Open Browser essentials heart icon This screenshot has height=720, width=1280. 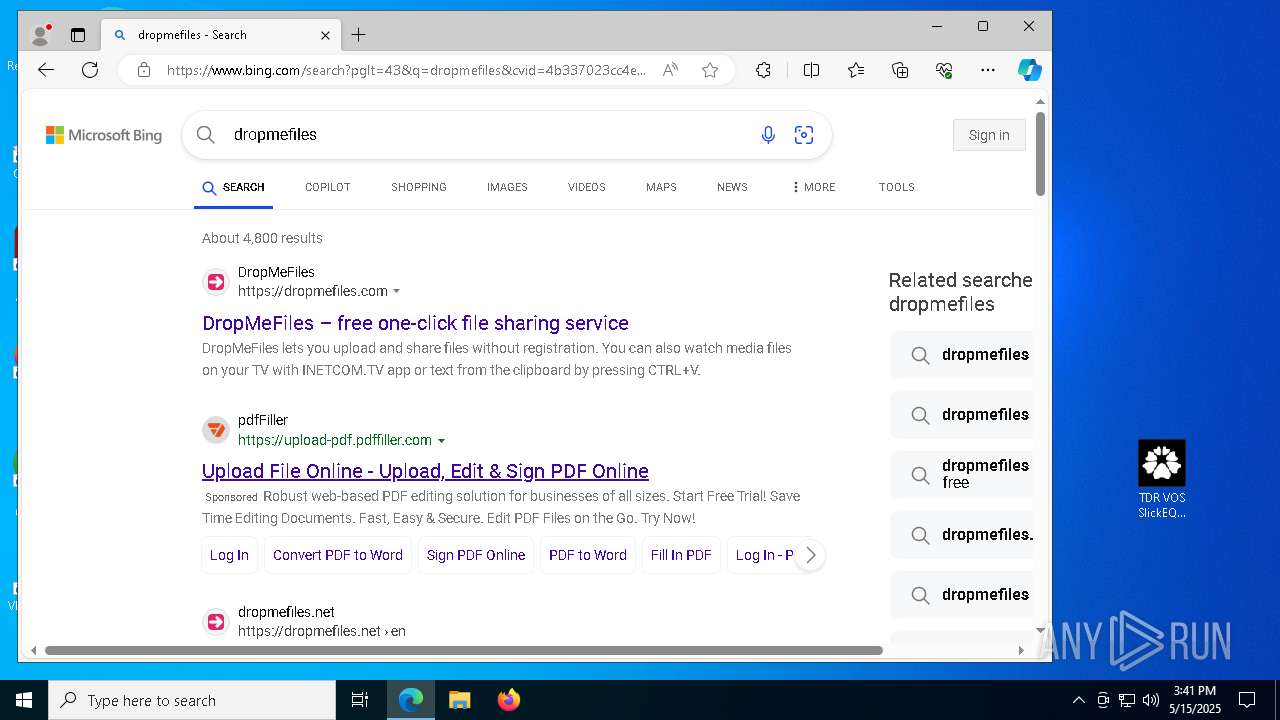click(x=944, y=70)
